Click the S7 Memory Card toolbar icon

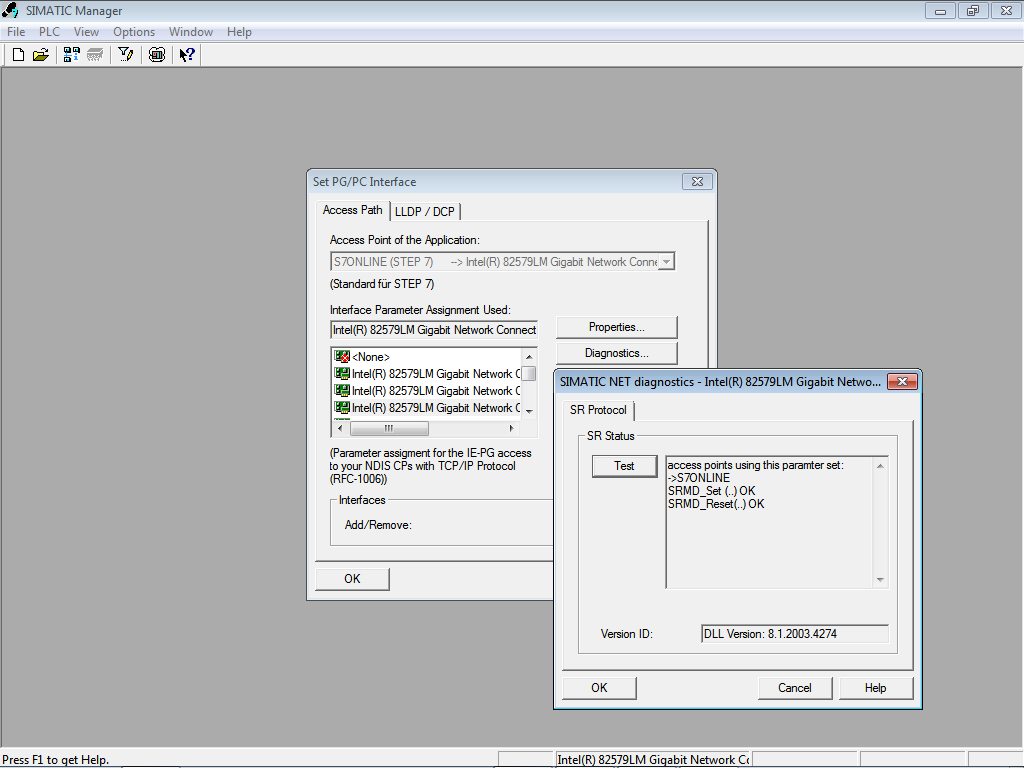tap(95, 55)
